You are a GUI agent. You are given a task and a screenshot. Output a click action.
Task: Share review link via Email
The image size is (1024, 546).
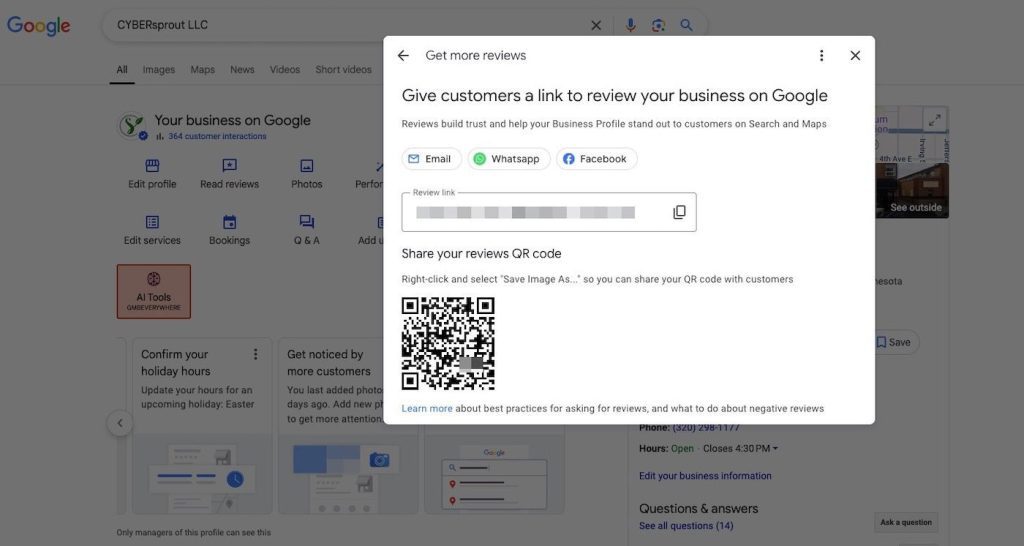click(431, 159)
